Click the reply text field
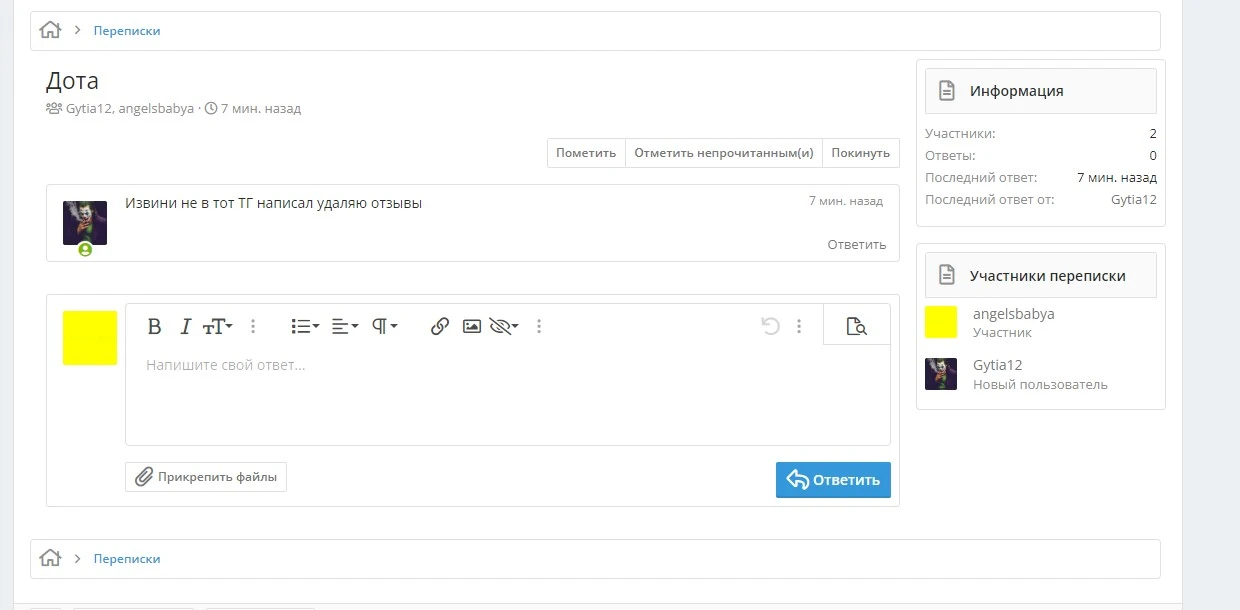 508,395
